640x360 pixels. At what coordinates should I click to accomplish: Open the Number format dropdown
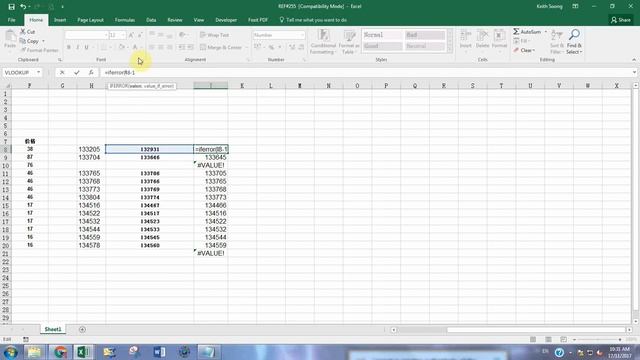[302, 35]
